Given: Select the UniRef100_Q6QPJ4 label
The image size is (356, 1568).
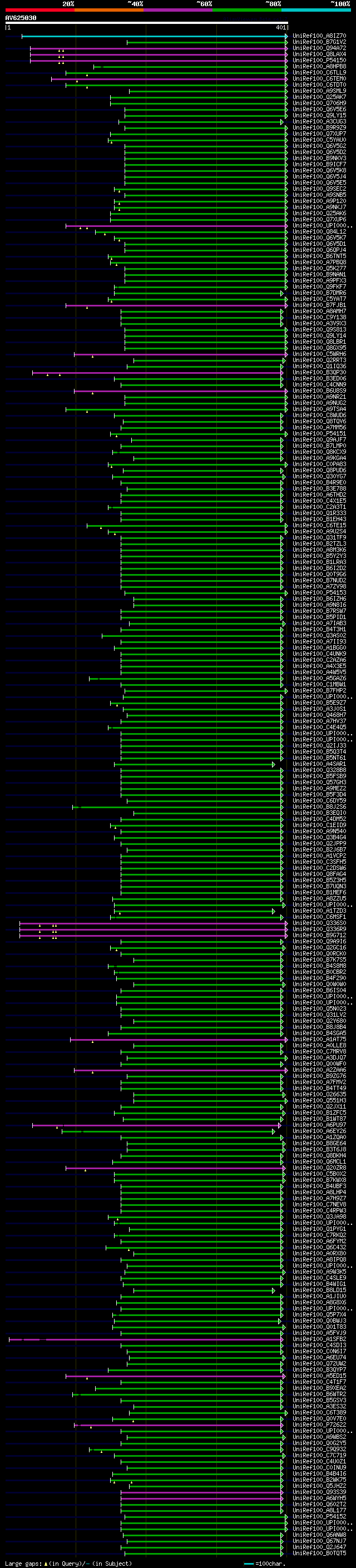Looking at the screenshot, I should [x=319, y=250].
